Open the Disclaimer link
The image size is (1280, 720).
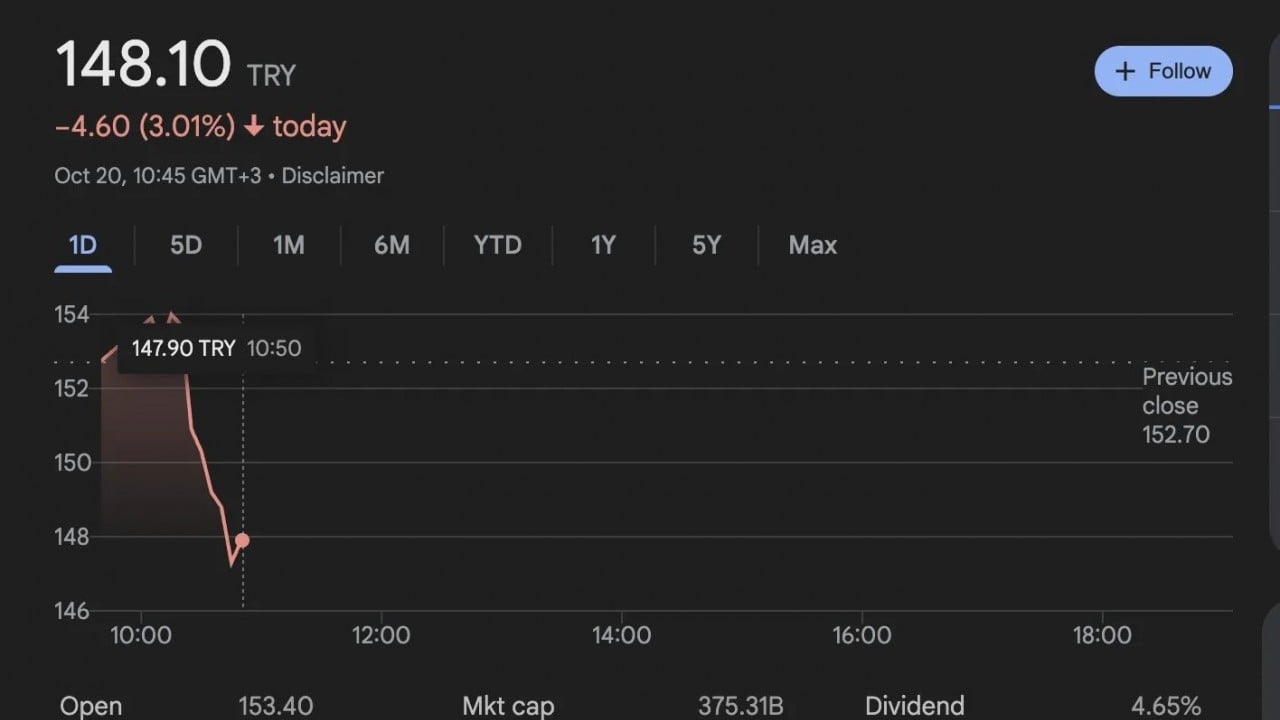tap(332, 176)
